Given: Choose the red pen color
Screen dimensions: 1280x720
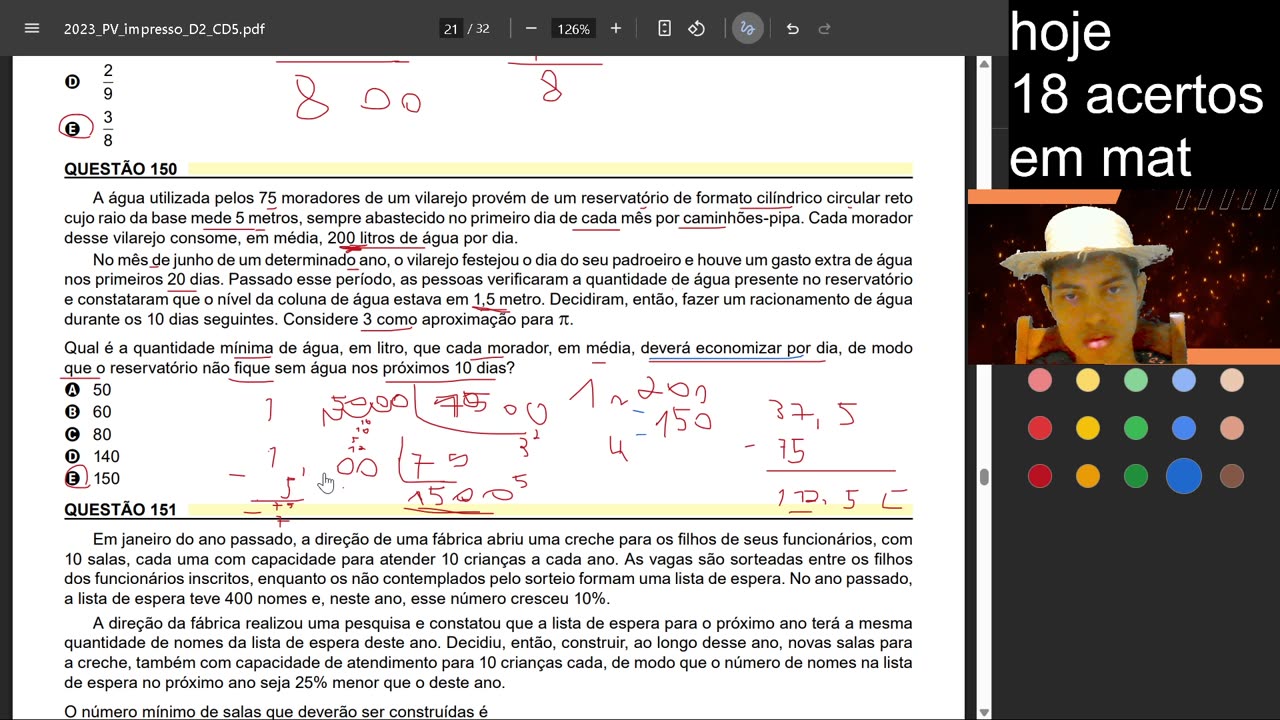Looking at the screenshot, I should tap(1040, 428).
